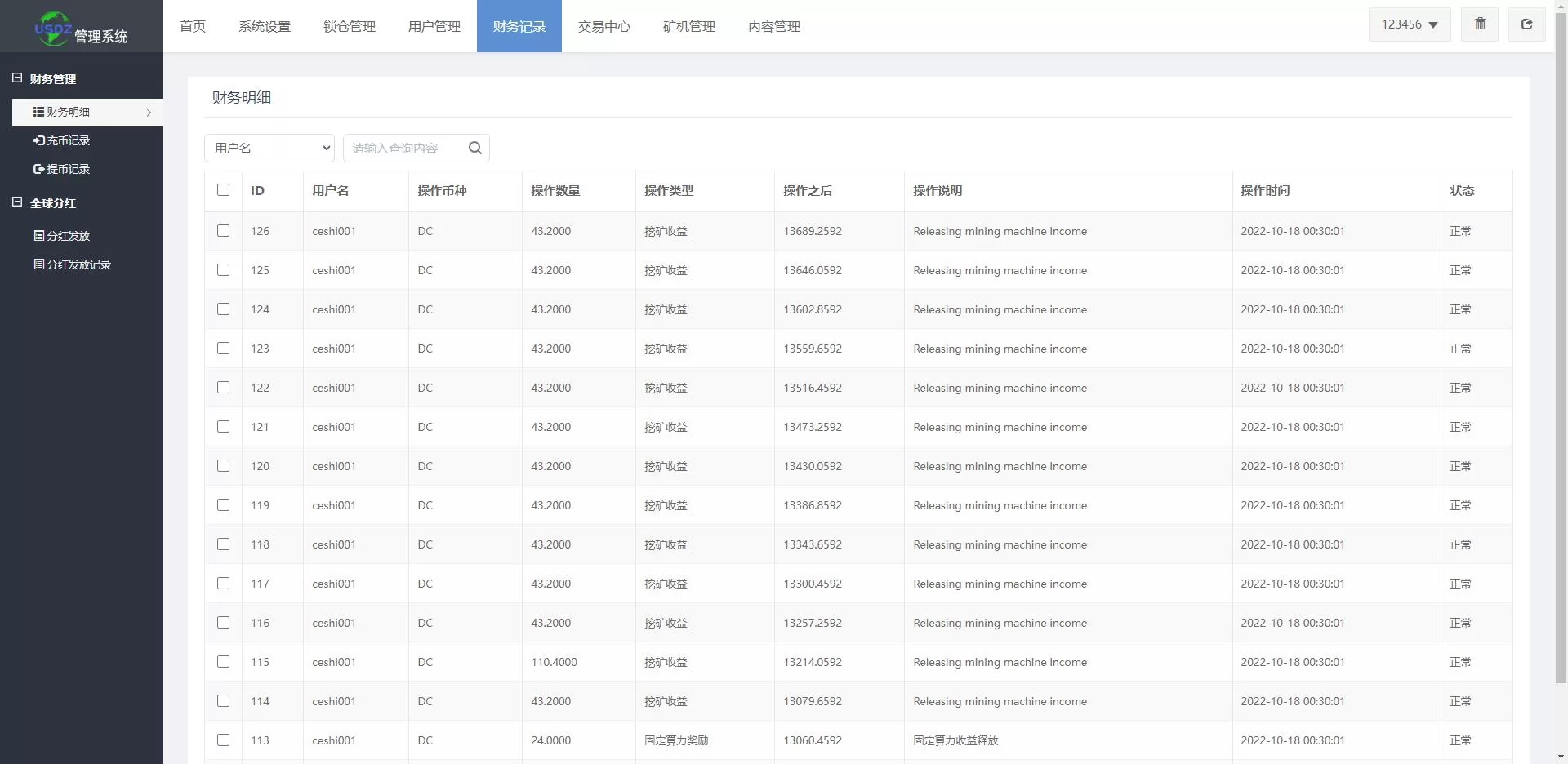This screenshot has height=764, width=1568.
Task: Check the checkbox for row ID 126
Action: pos(223,231)
